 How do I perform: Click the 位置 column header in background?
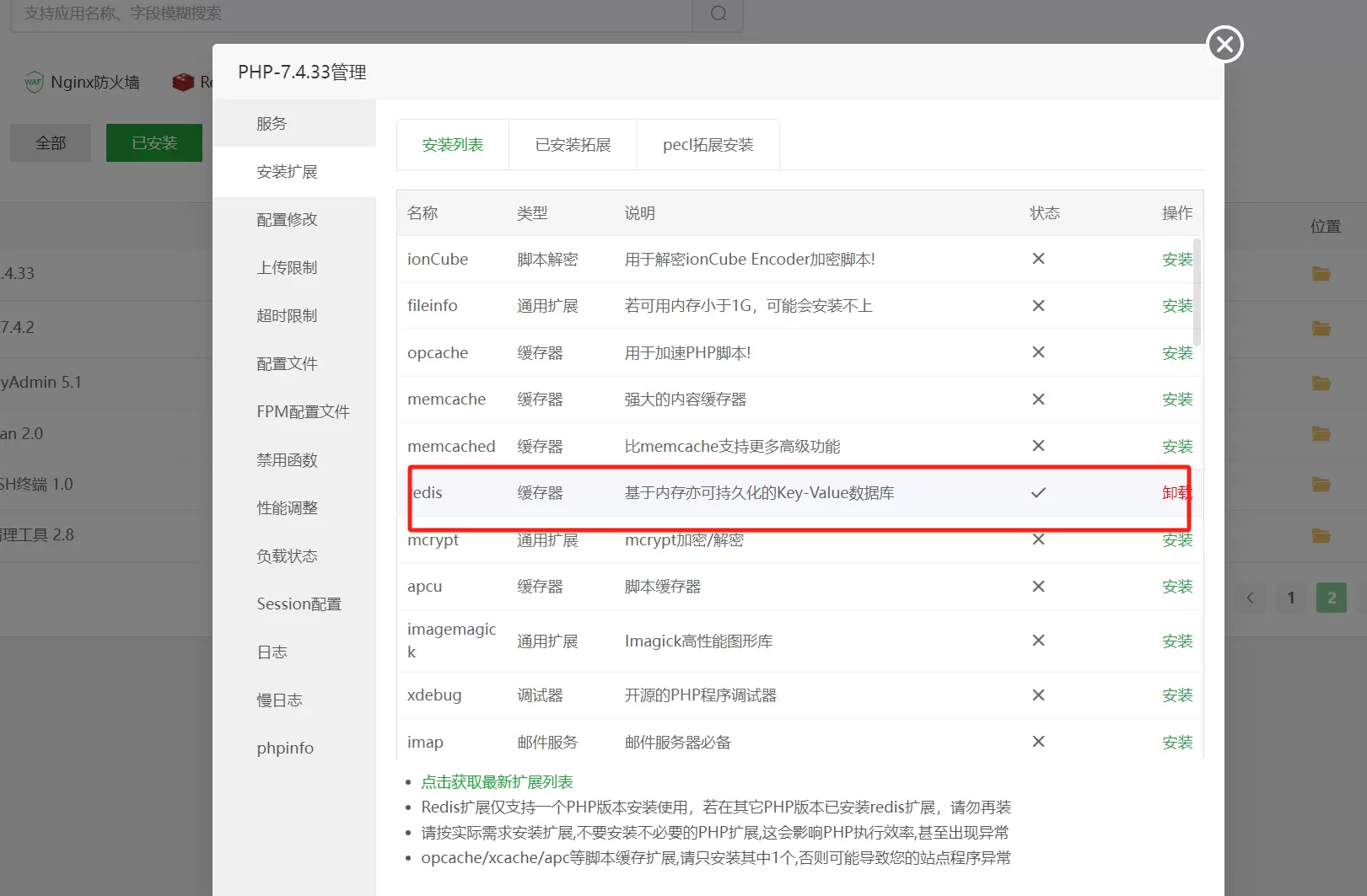1325,226
